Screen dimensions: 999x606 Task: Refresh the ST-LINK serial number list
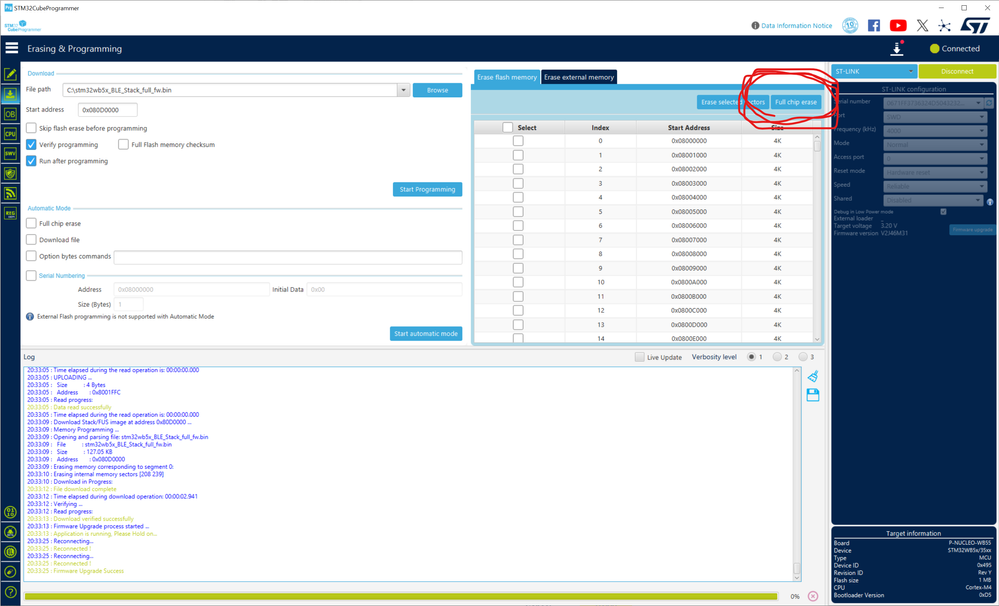point(989,103)
